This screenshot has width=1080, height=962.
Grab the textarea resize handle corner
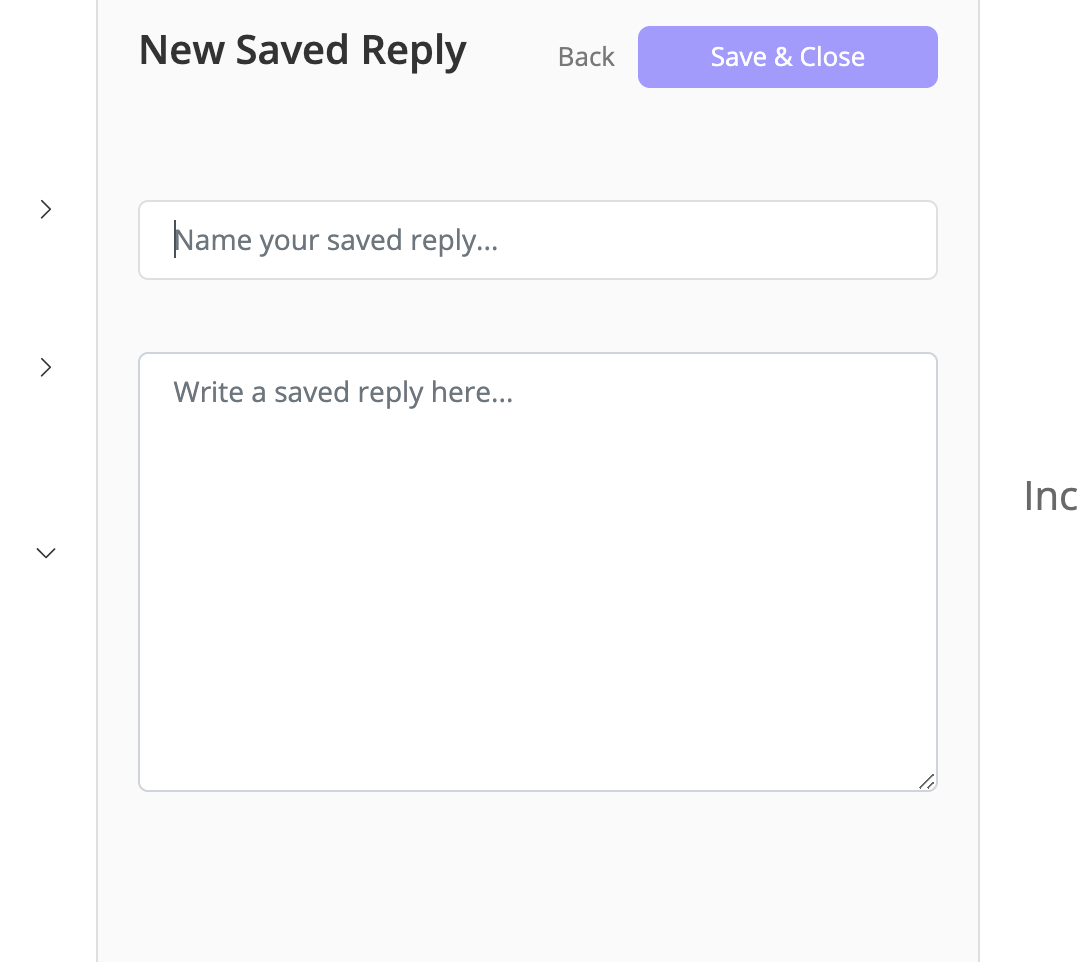(x=927, y=781)
